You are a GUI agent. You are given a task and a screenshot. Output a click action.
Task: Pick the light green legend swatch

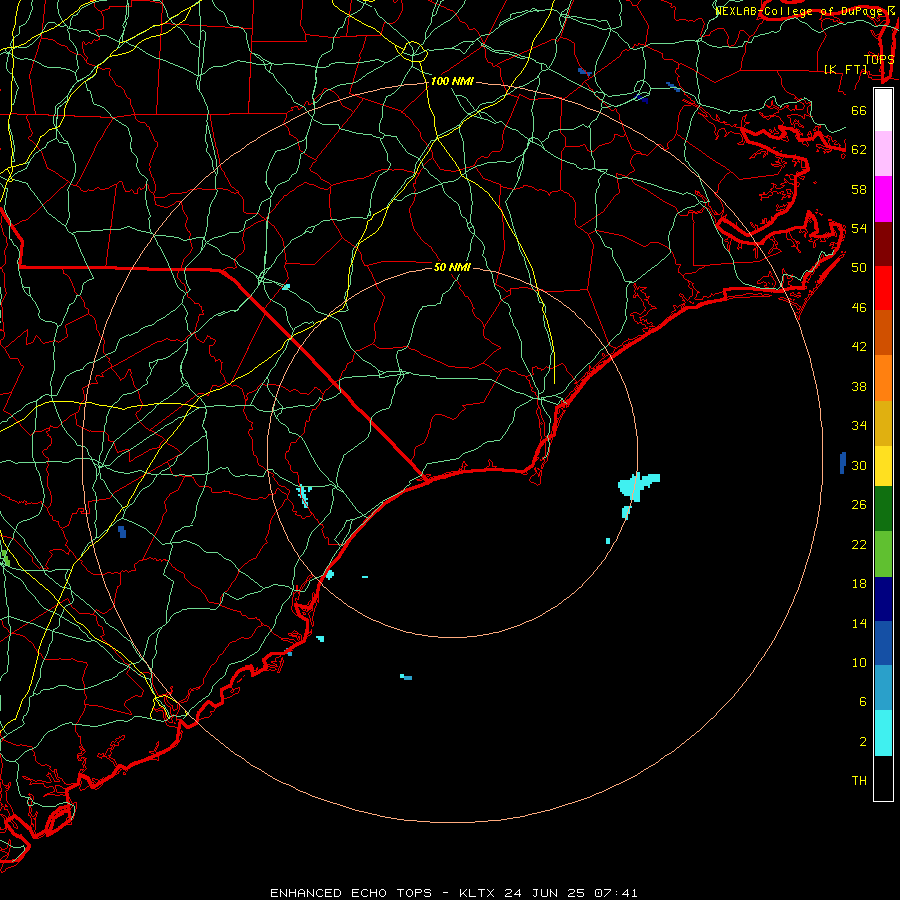click(883, 554)
